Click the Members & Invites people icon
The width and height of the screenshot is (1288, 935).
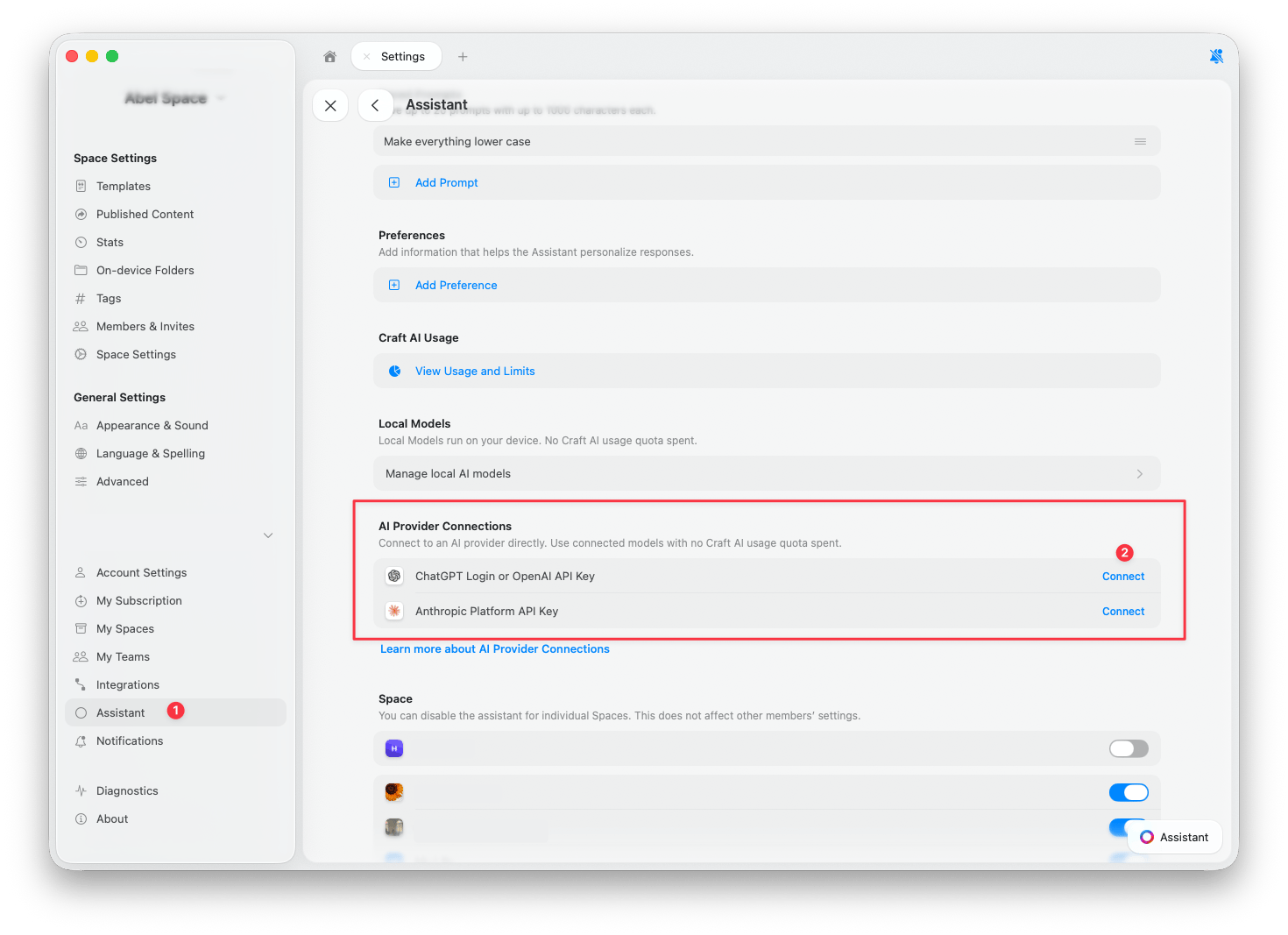tap(81, 326)
